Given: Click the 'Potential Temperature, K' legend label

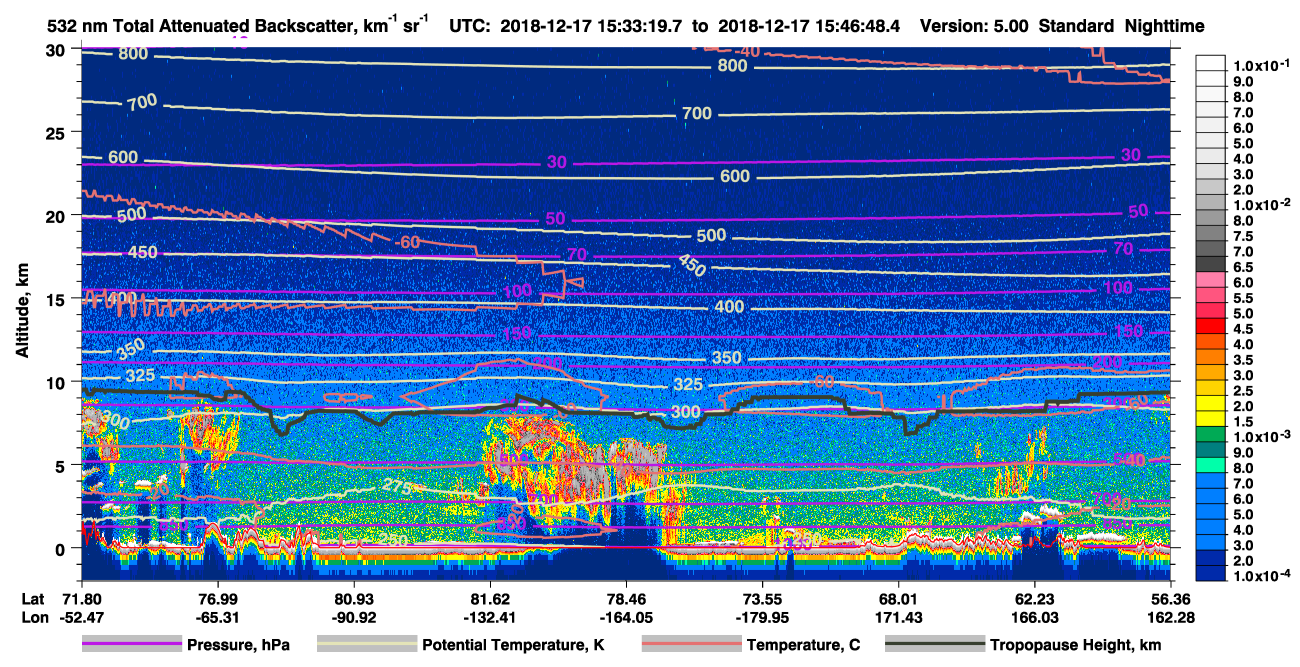Looking at the screenshot, I should (513, 645).
